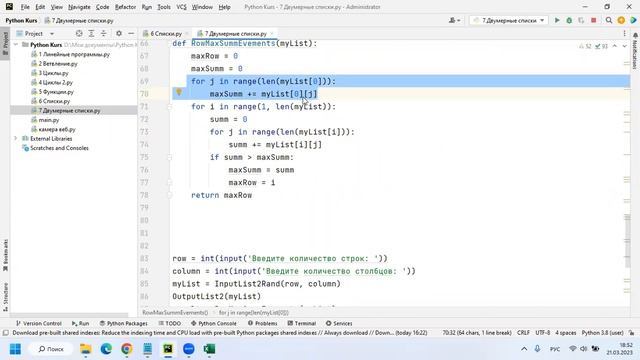
Task: Change line separator CRLF in status bar
Action: (x=523, y=333)
